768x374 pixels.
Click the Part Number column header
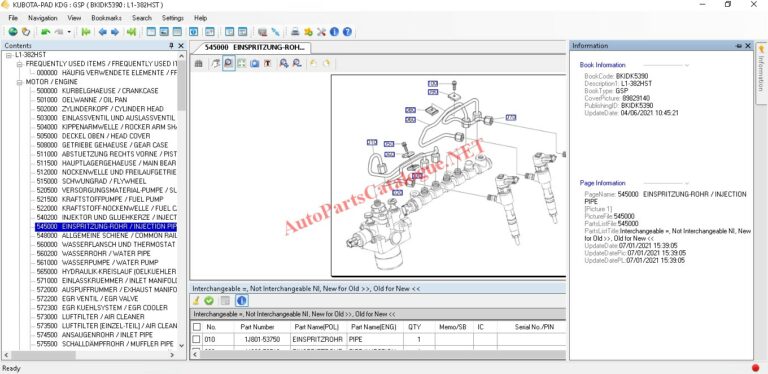(257, 327)
